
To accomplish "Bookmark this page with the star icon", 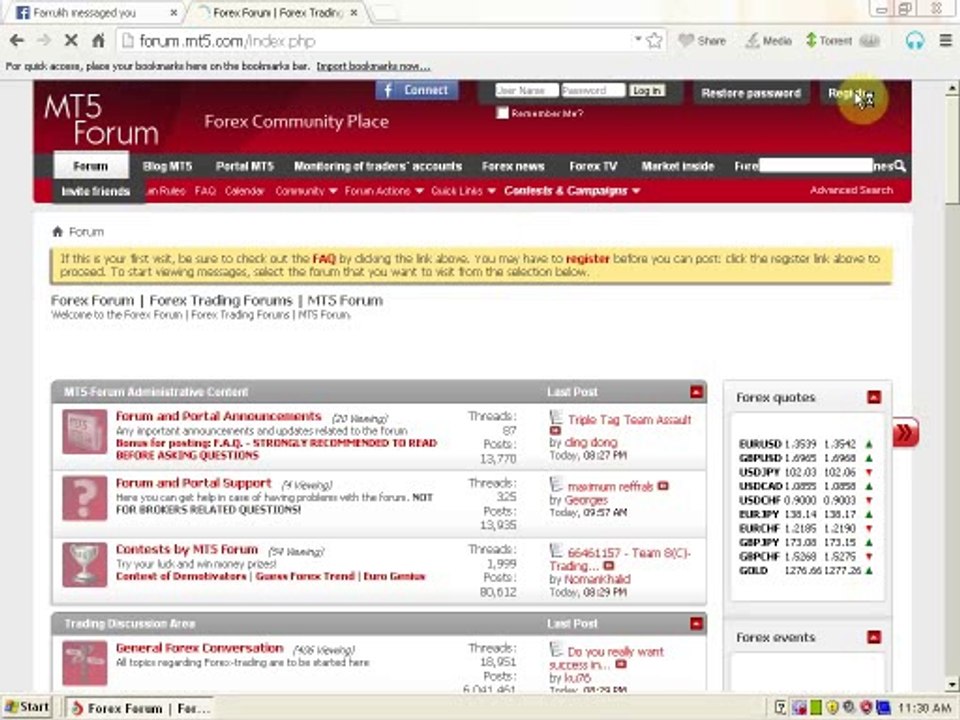I will (654, 41).
